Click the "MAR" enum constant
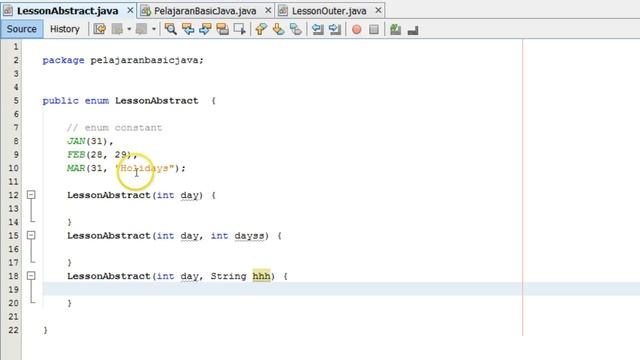The height and width of the screenshot is (360, 640). click(x=76, y=168)
